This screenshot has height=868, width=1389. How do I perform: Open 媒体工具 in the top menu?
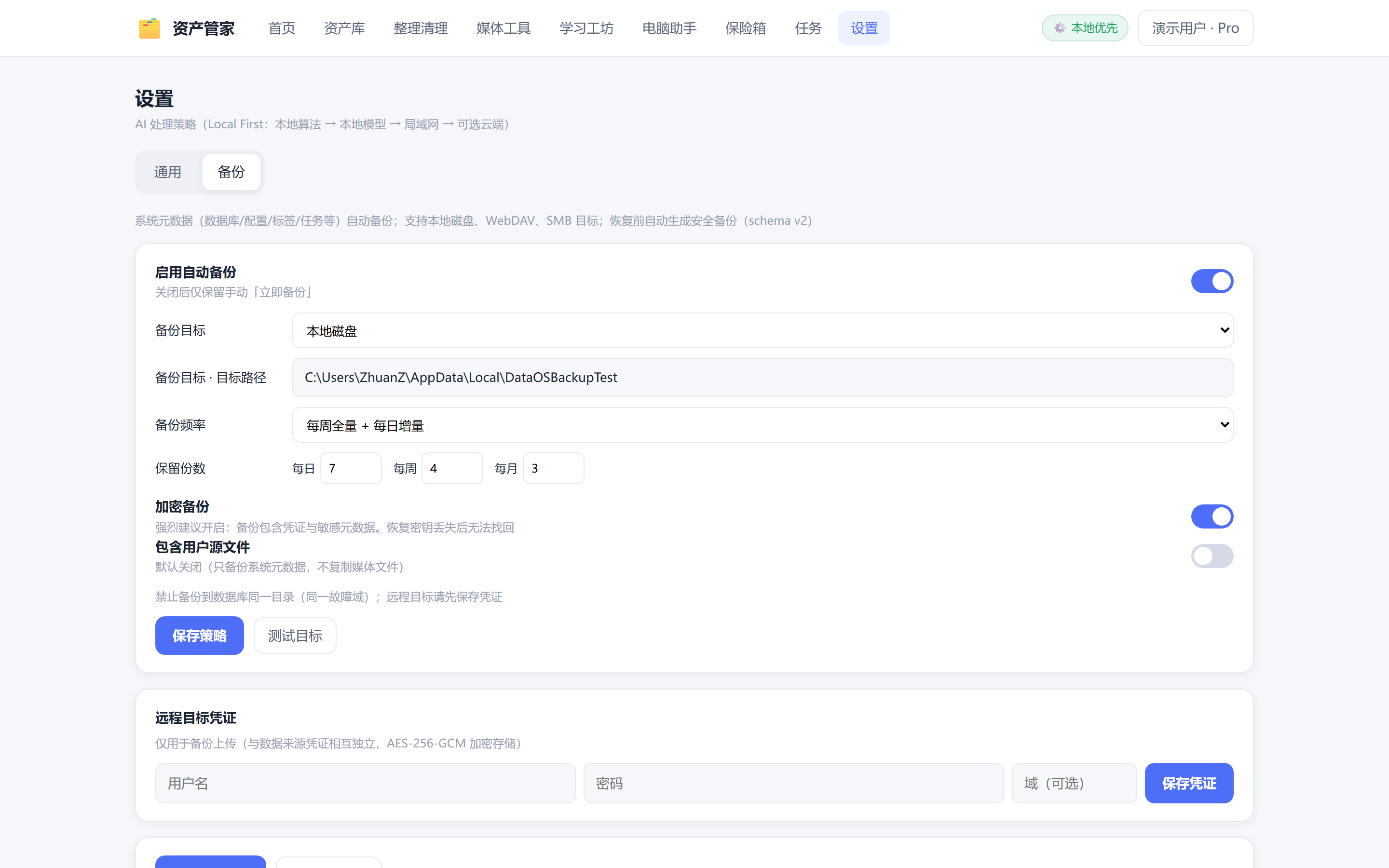504,28
